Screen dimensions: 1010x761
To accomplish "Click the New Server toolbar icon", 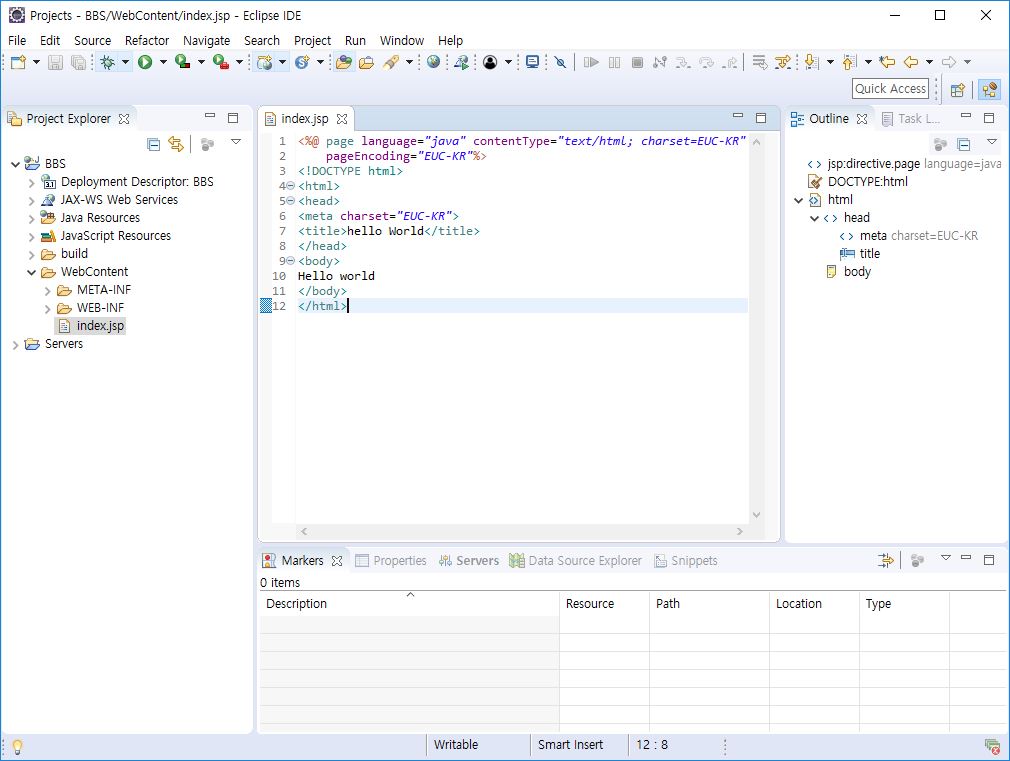I will tap(264, 62).
